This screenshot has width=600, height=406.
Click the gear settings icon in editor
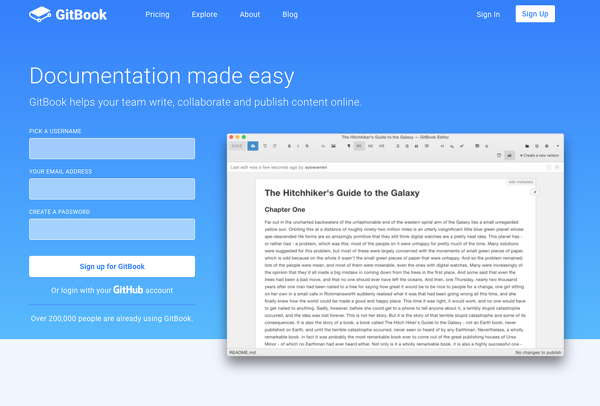click(x=546, y=146)
